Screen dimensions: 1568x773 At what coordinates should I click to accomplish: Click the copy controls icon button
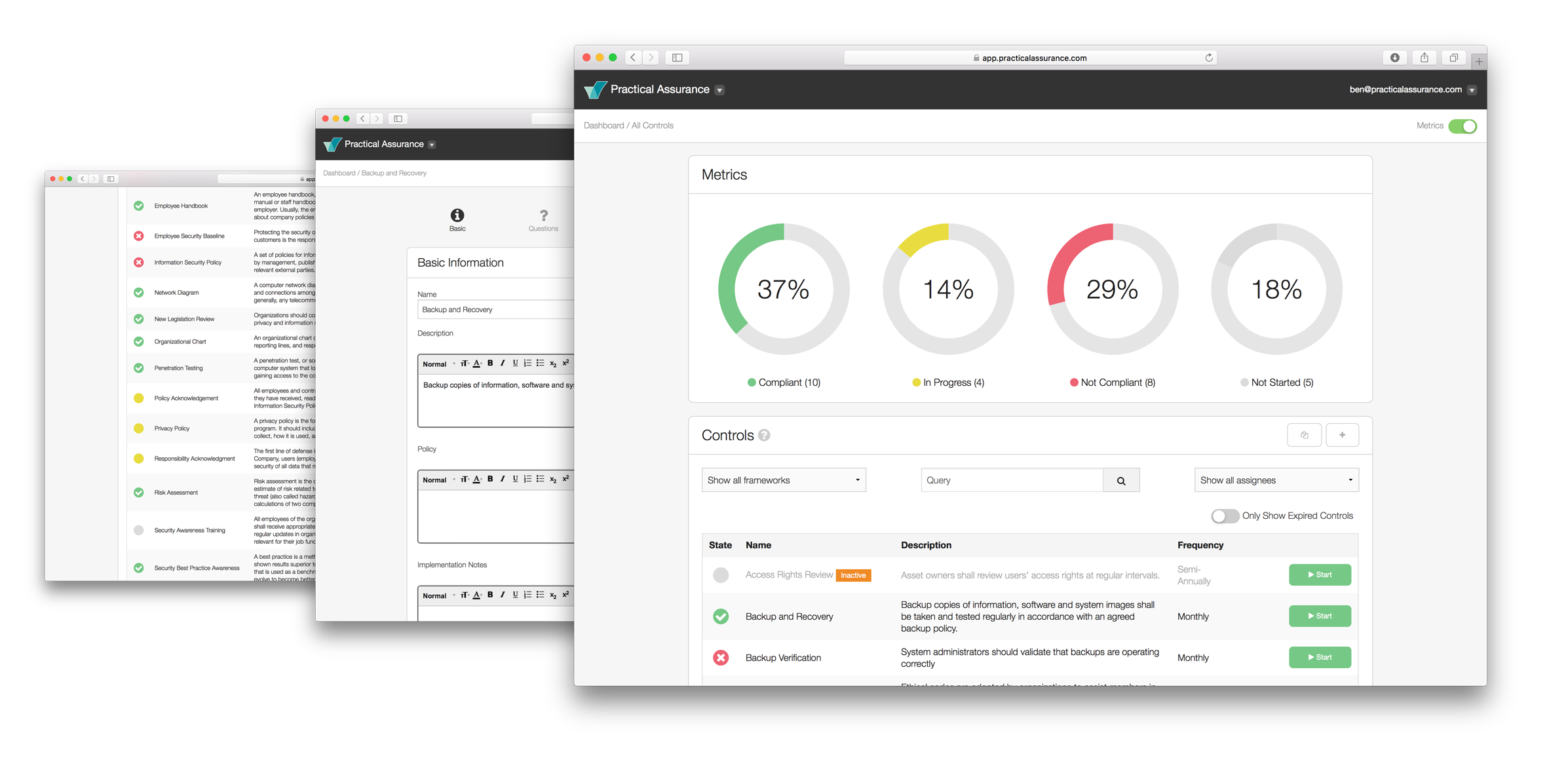coord(1304,435)
